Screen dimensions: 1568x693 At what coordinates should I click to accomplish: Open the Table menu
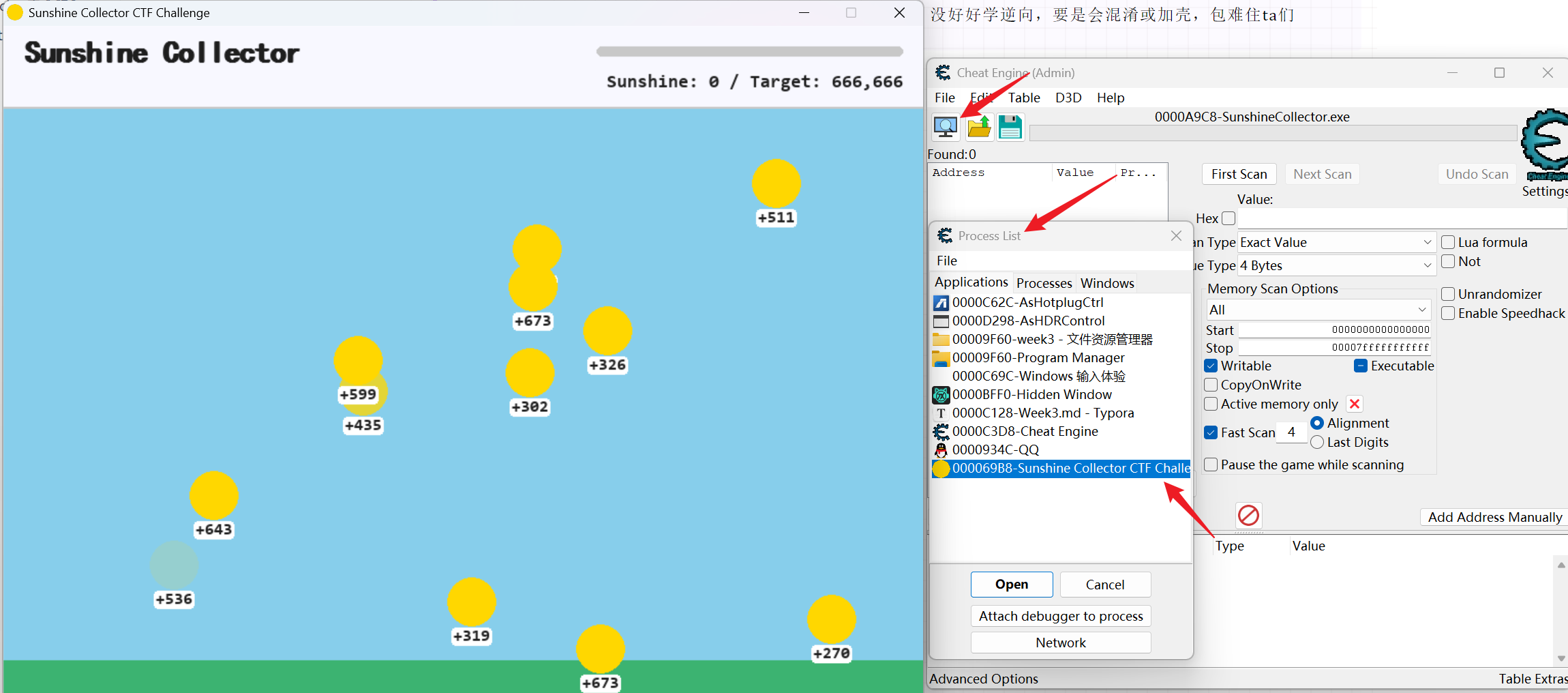pos(1024,98)
